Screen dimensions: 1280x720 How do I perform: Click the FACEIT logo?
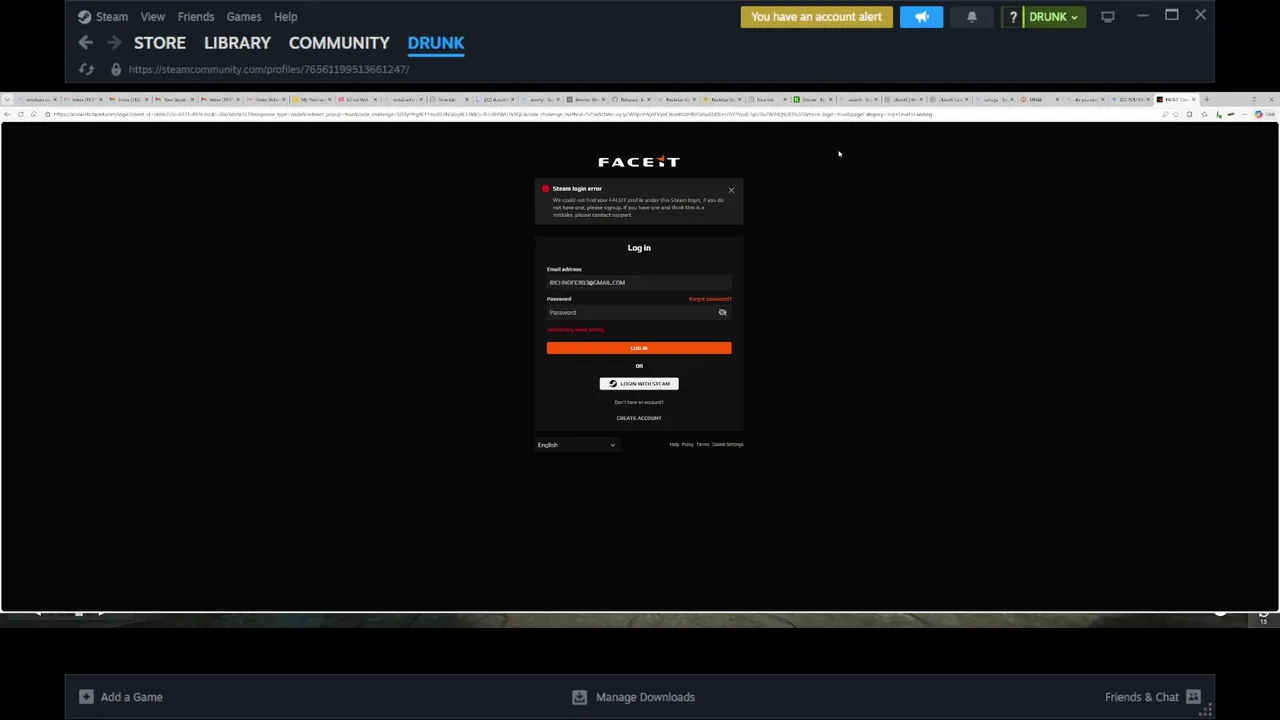(639, 161)
